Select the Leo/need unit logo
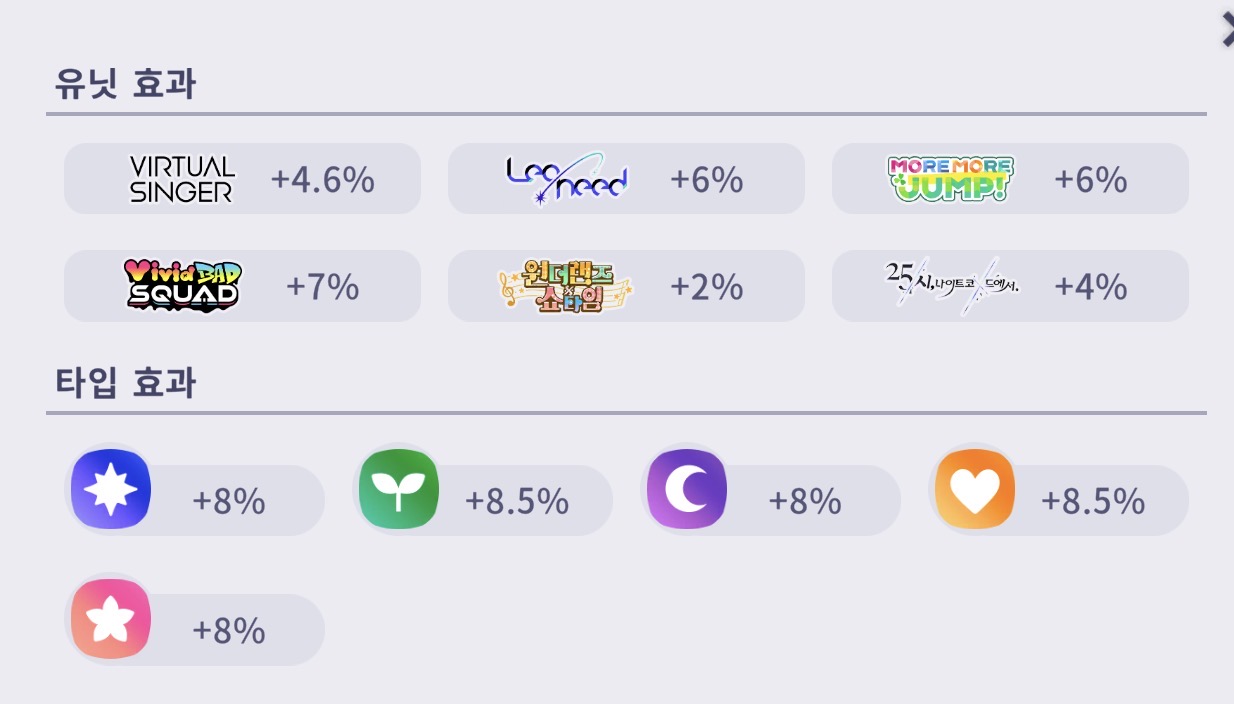 pos(567,179)
